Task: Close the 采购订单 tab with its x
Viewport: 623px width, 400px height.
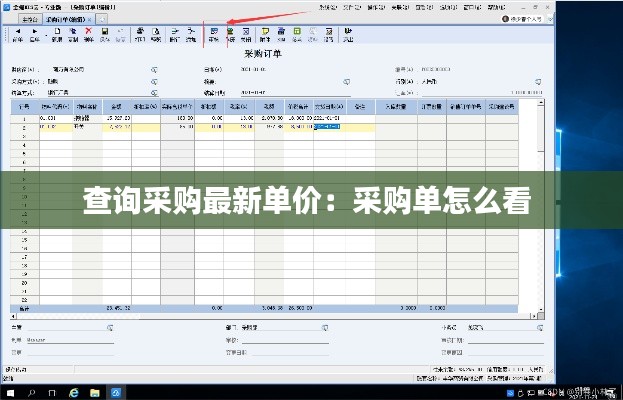Action: 90,19
